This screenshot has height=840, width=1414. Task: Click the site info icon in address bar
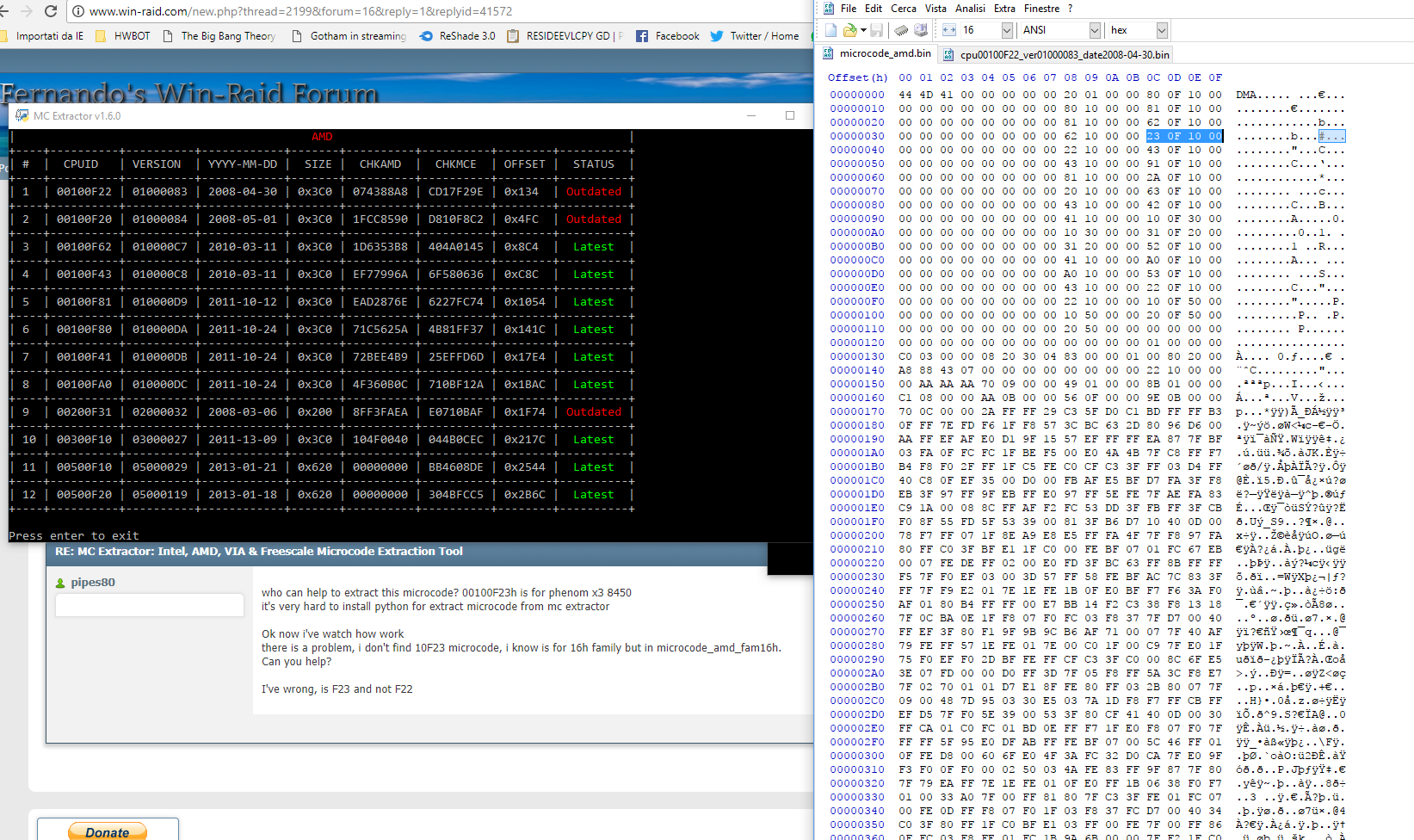click(78, 11)
